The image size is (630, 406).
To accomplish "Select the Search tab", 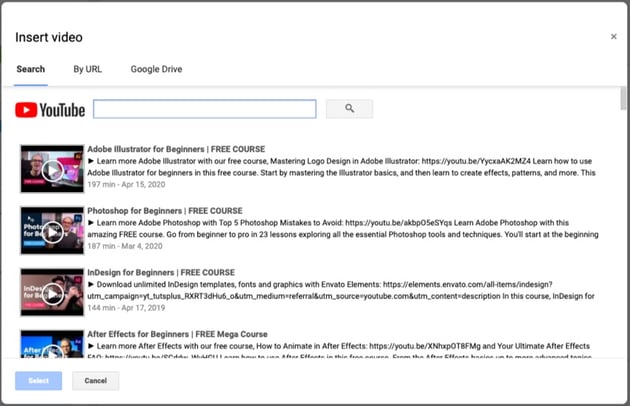I will coord(30,69).
